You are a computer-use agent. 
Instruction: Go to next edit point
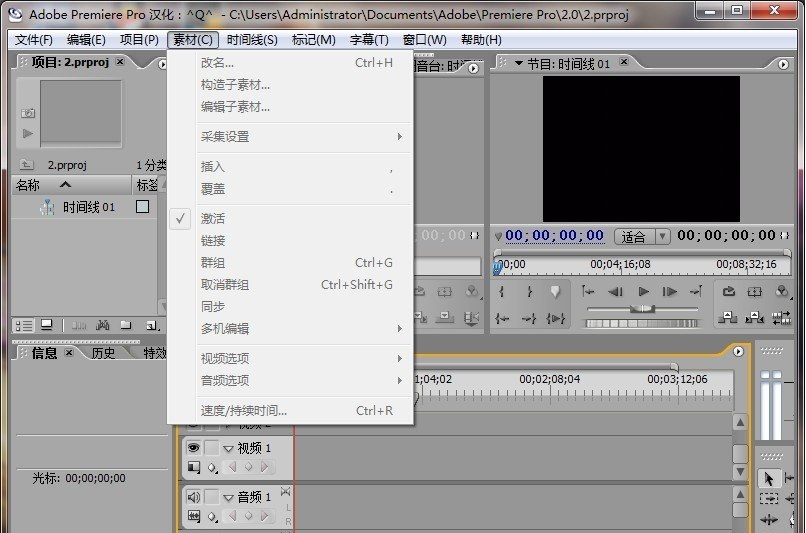(697, 292)
